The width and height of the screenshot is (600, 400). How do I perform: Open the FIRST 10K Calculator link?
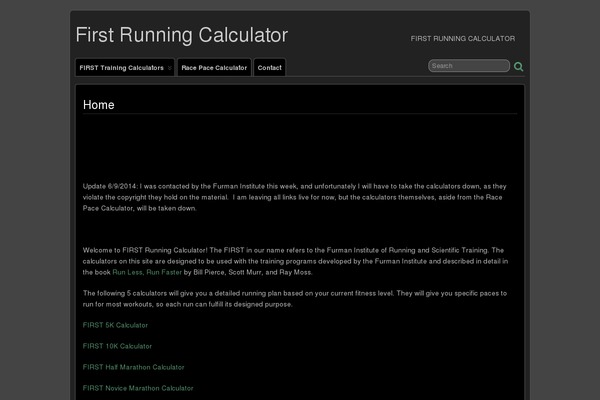point(117,346)
